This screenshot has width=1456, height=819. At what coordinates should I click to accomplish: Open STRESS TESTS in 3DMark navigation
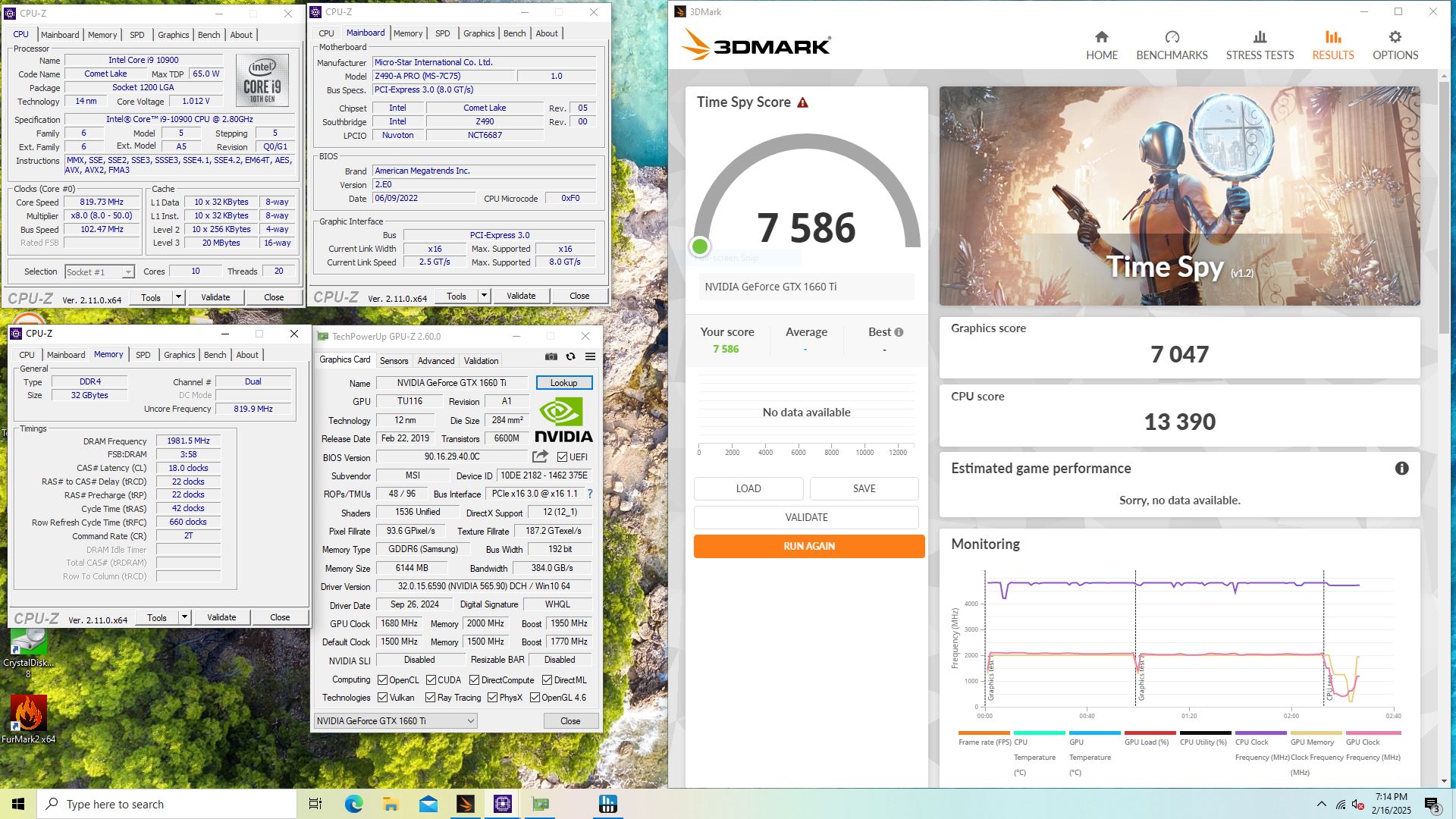click(1260, 45)
